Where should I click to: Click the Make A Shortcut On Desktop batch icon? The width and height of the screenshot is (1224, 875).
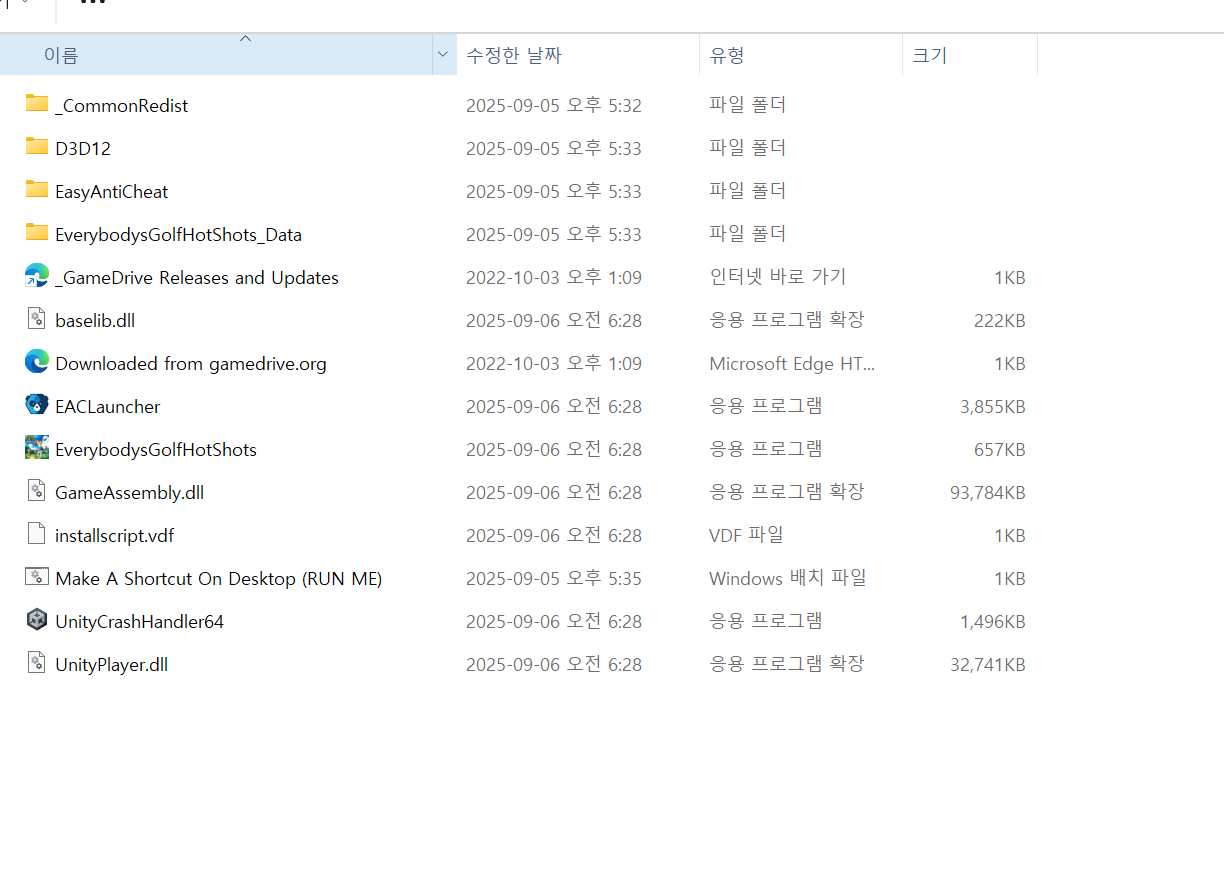37,577
